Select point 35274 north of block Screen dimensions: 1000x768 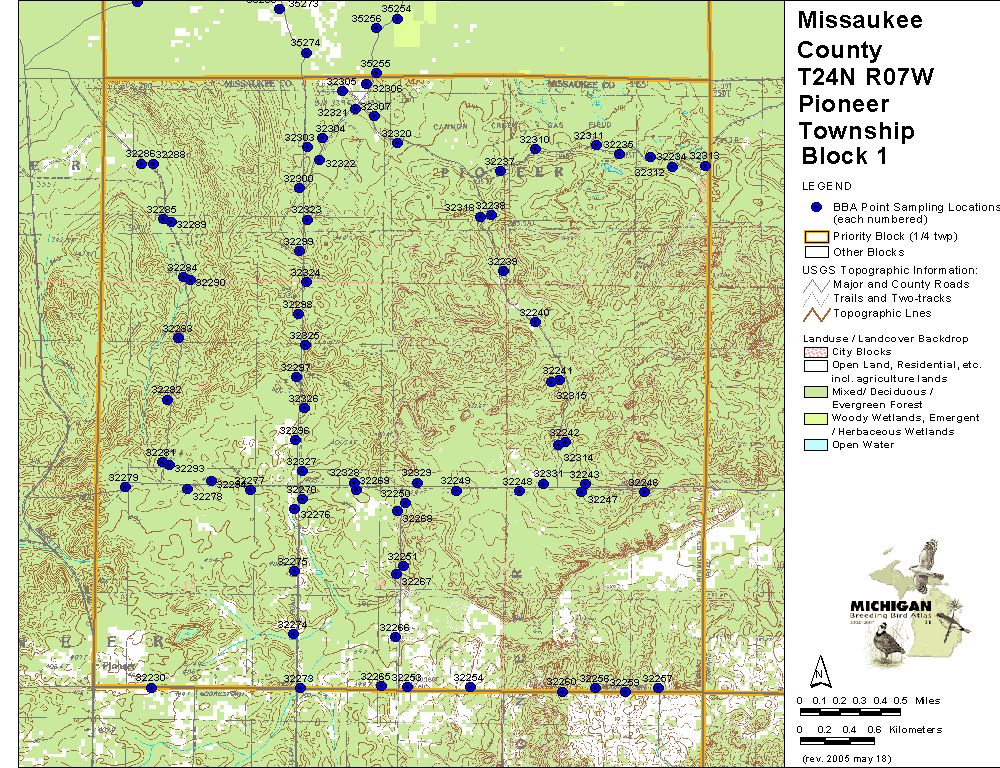pos(307,53)
